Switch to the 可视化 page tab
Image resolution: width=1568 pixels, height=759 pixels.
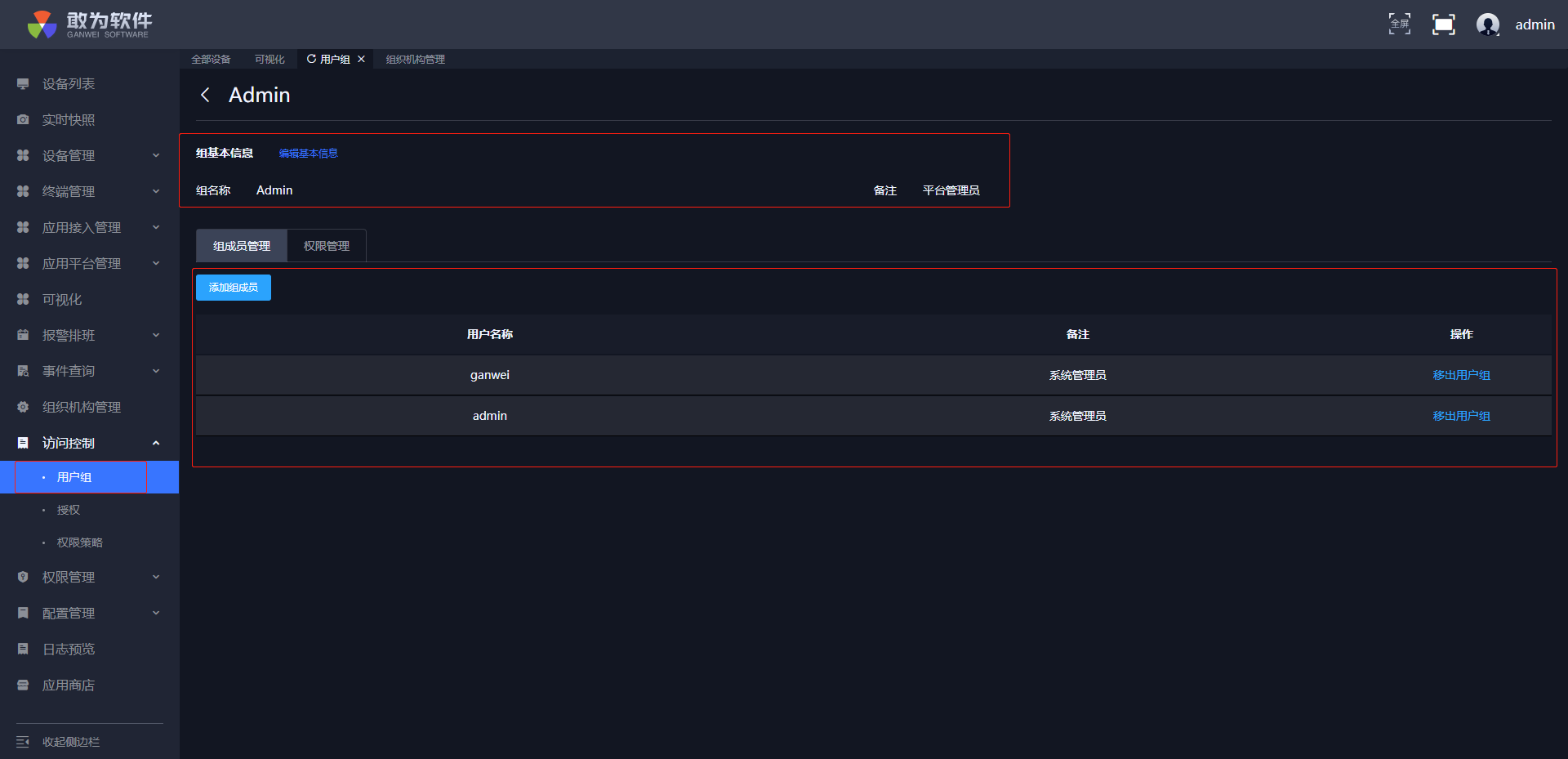(269, 60)
